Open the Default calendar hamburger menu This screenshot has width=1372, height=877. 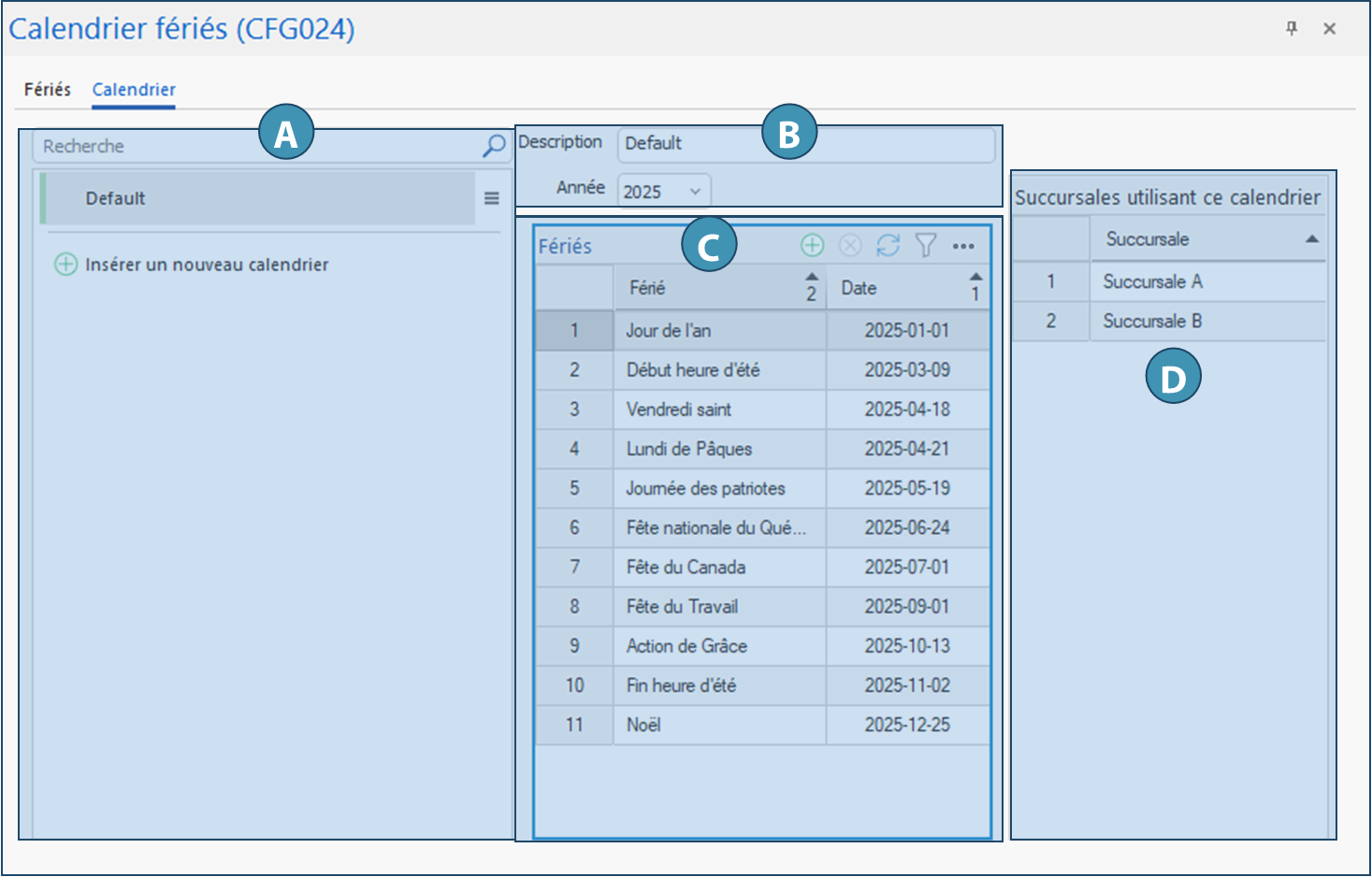[x=491, y=198]
